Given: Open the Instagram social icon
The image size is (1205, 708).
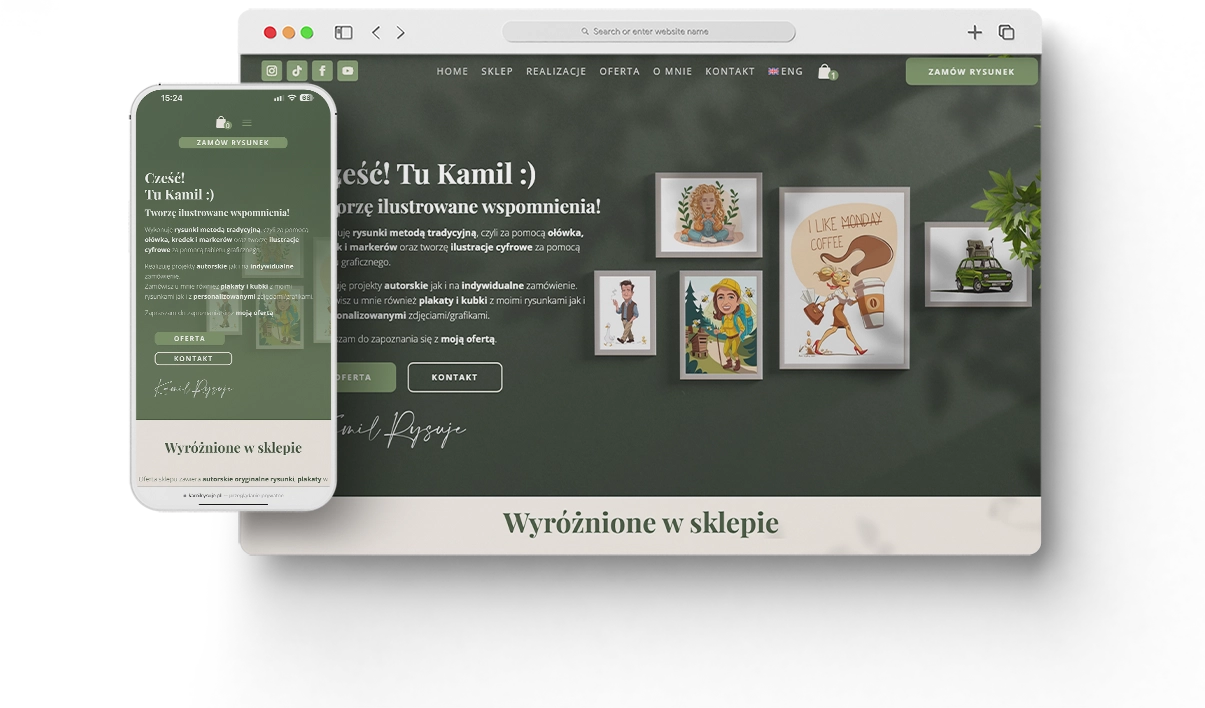Looking at the screenshot, I should (271, 71).
